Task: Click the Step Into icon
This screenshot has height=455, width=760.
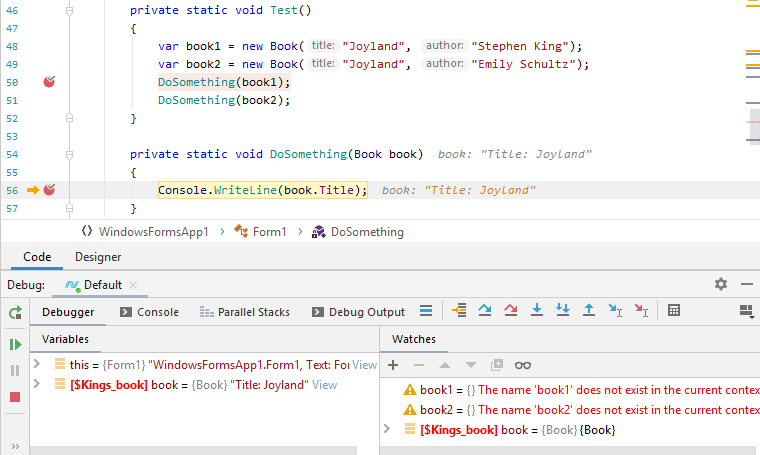Action: coord(537,310)
